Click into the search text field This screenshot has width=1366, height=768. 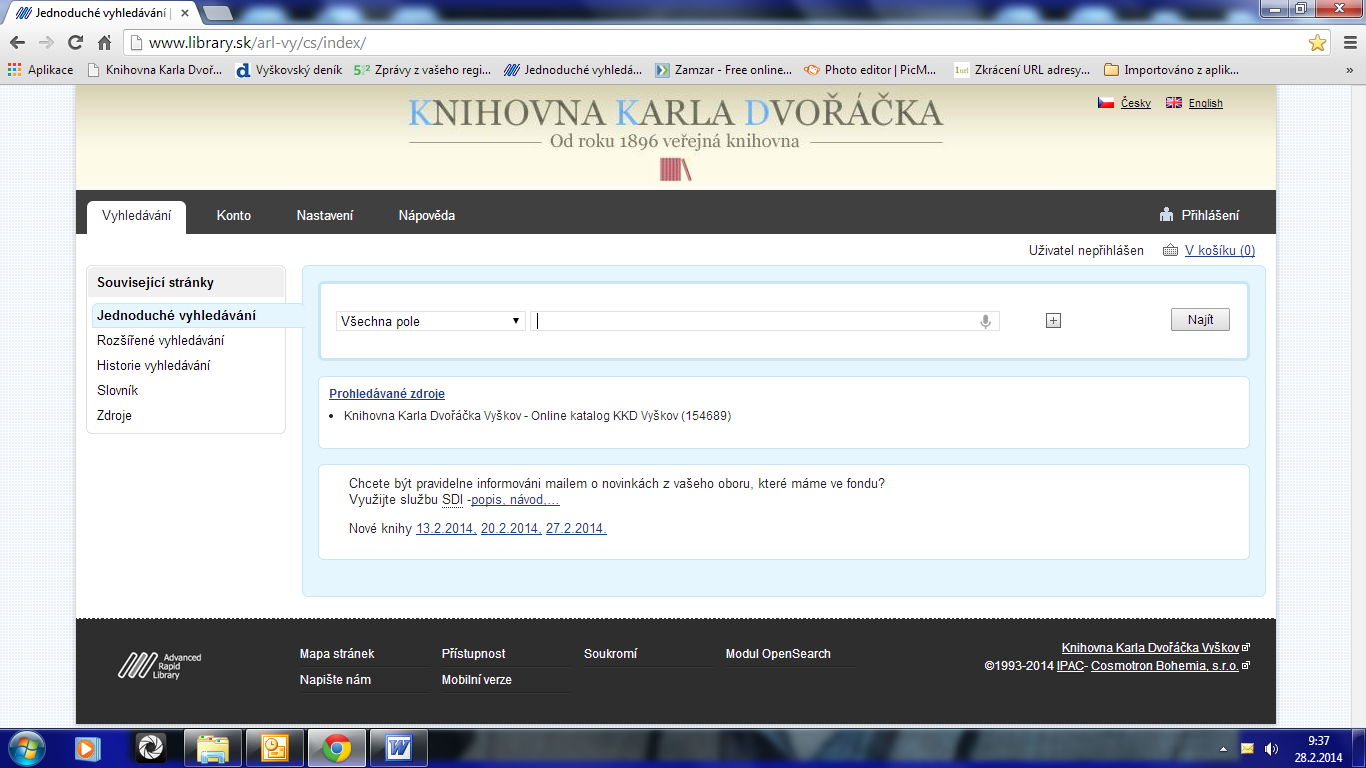[765, 321]
